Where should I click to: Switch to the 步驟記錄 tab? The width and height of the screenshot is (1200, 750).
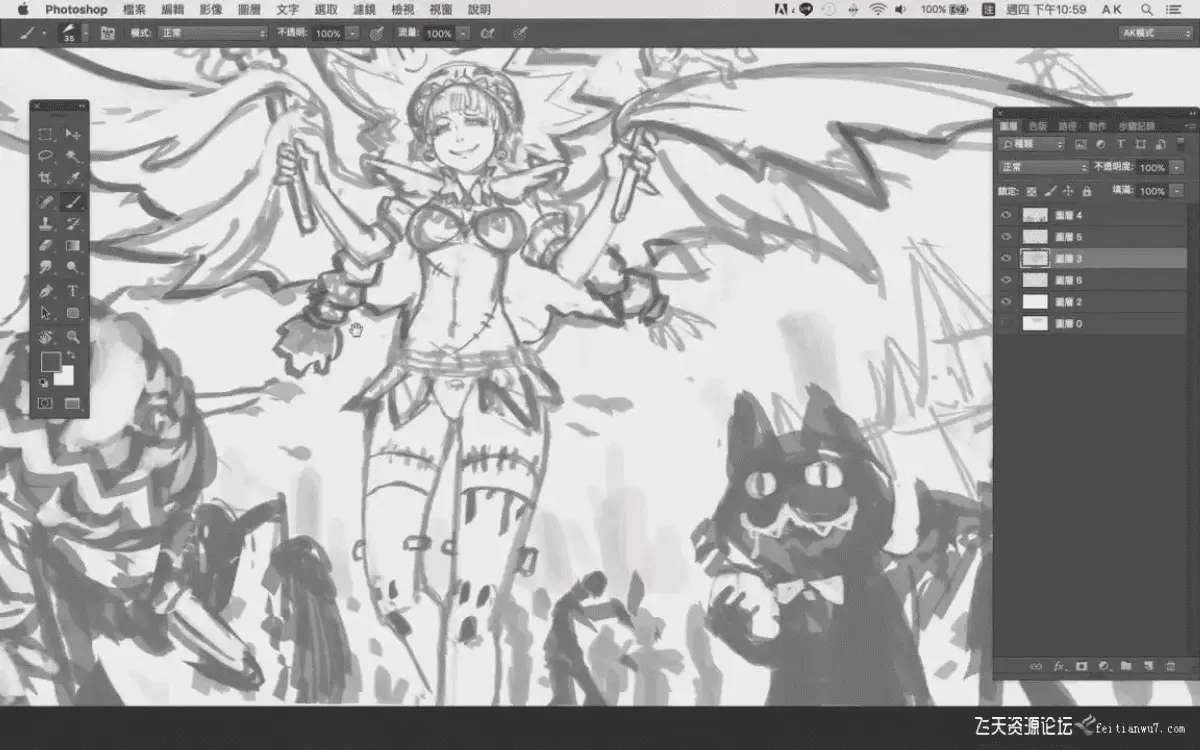(x=1136, y=126)
